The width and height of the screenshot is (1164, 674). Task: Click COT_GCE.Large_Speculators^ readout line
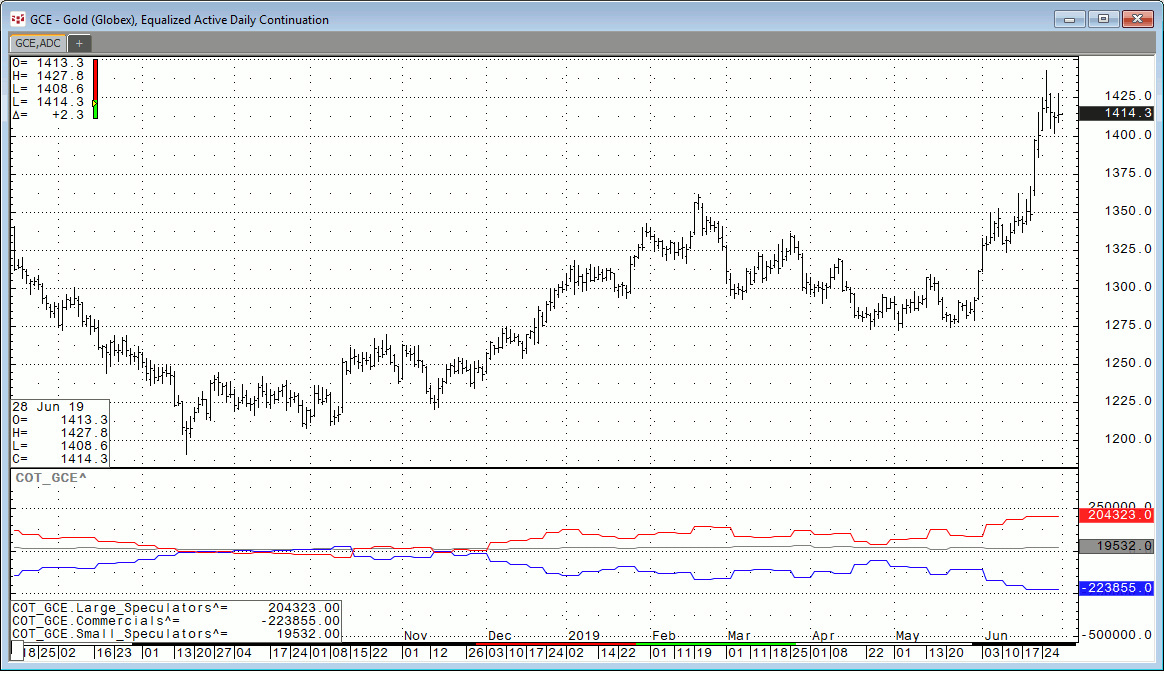click(x=176, y=607)
